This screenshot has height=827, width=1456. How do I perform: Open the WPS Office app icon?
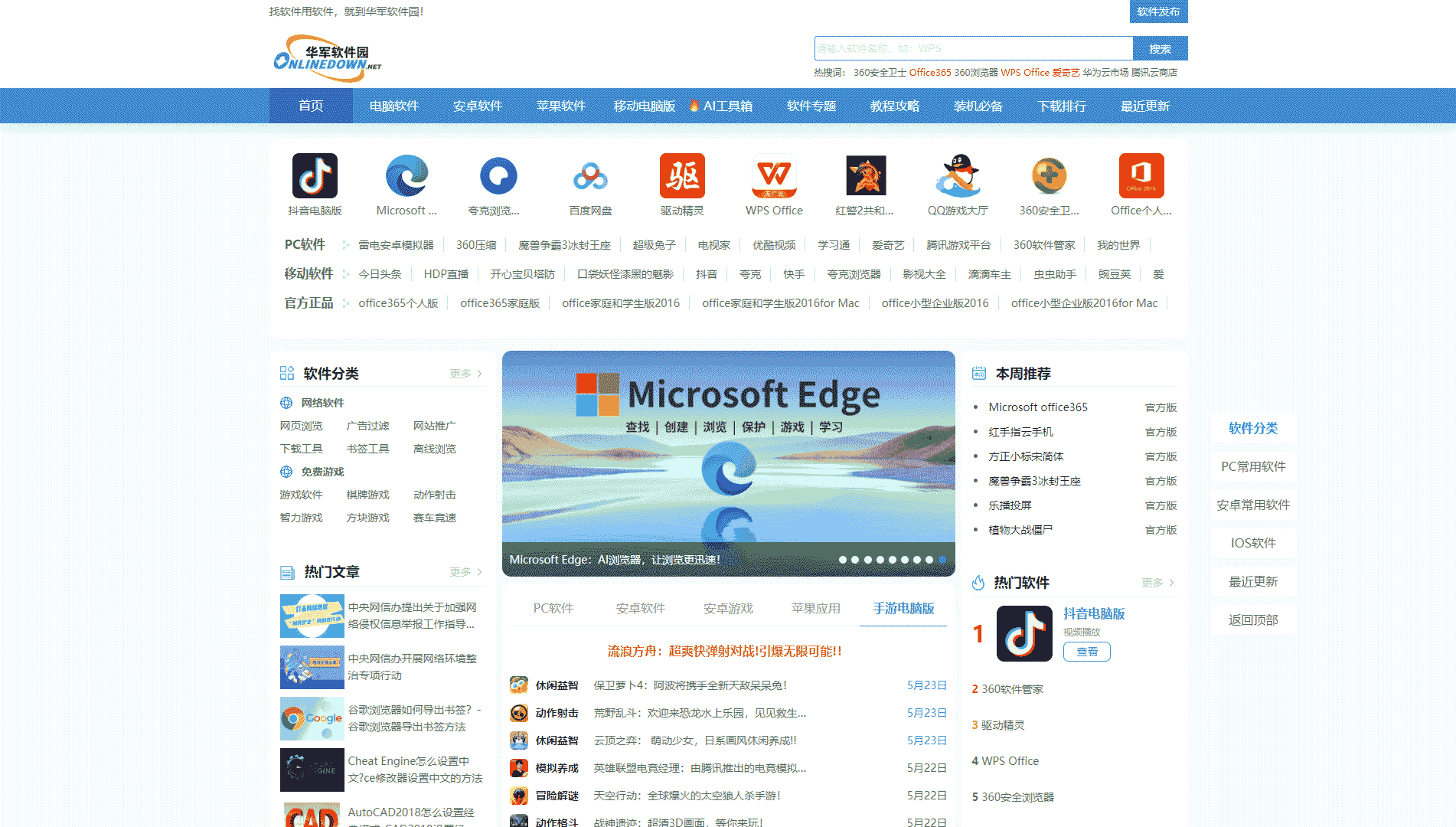774,175
